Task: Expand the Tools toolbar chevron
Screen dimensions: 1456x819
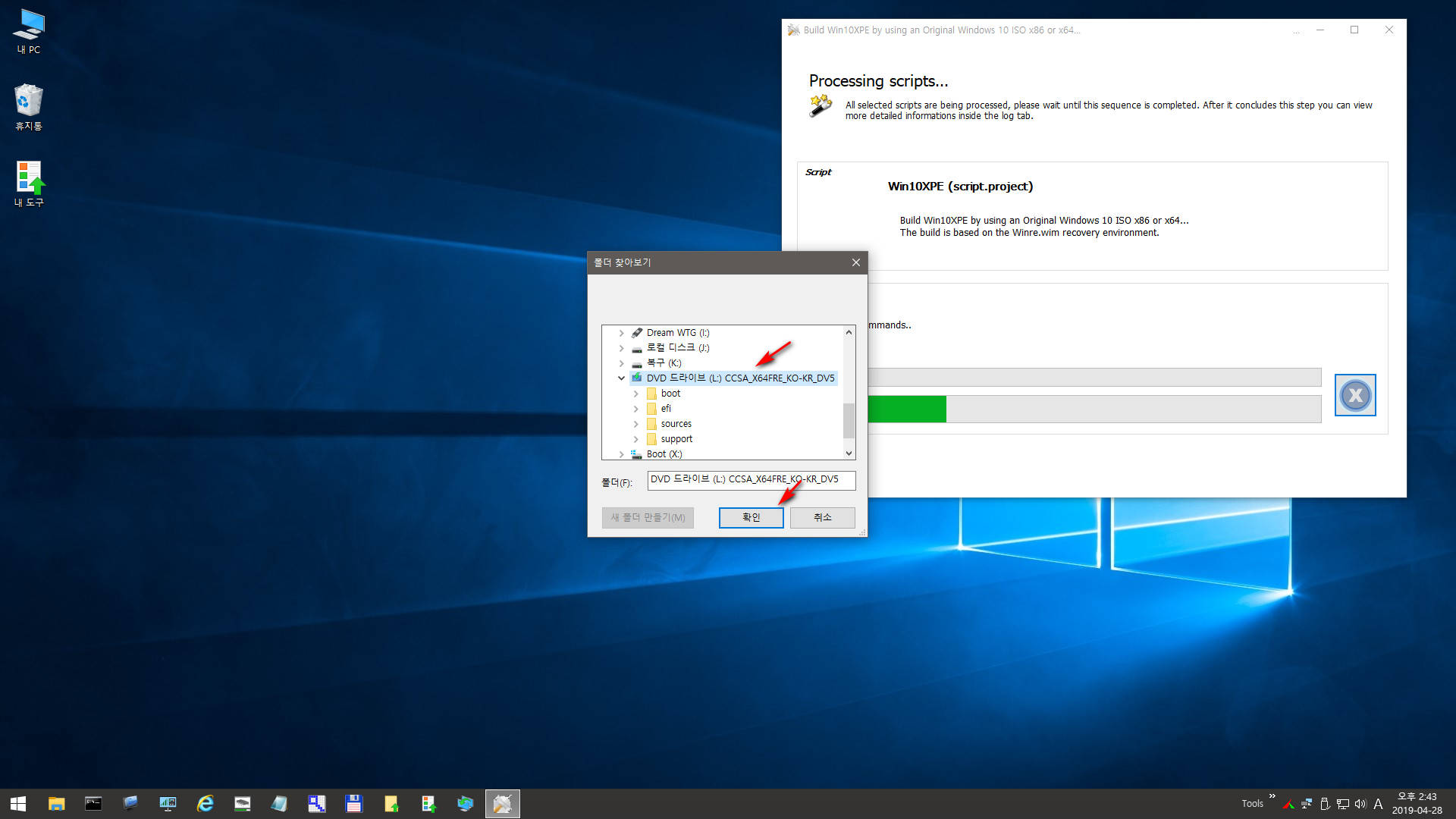Action: tap(1272, 796)
